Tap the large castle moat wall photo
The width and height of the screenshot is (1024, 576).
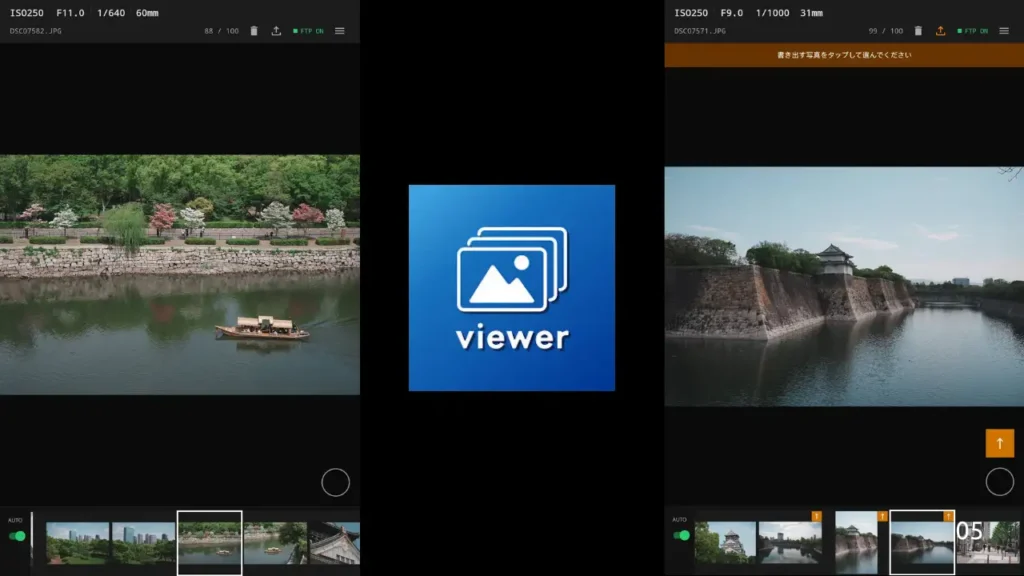coord(844,286)
